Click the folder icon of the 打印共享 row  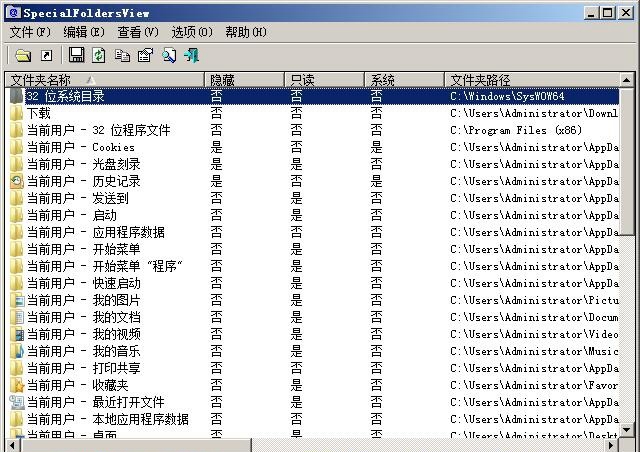[x=17, y=368]
